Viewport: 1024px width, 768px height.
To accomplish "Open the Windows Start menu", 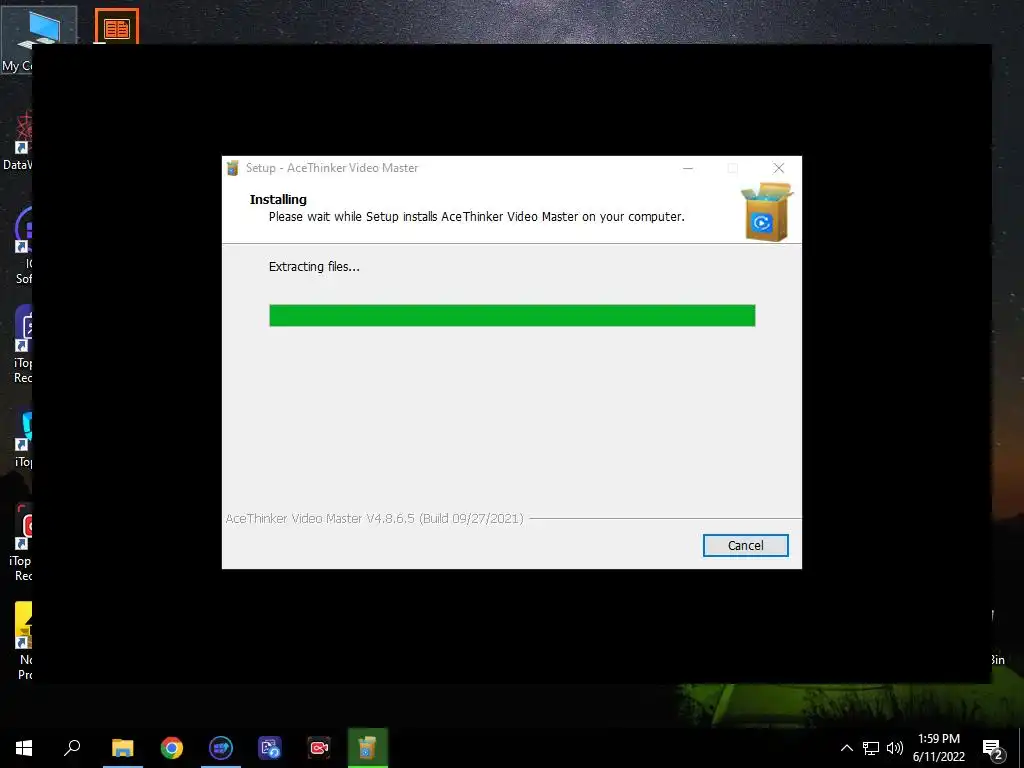I will pyautogui.click(x=24, y=748).
